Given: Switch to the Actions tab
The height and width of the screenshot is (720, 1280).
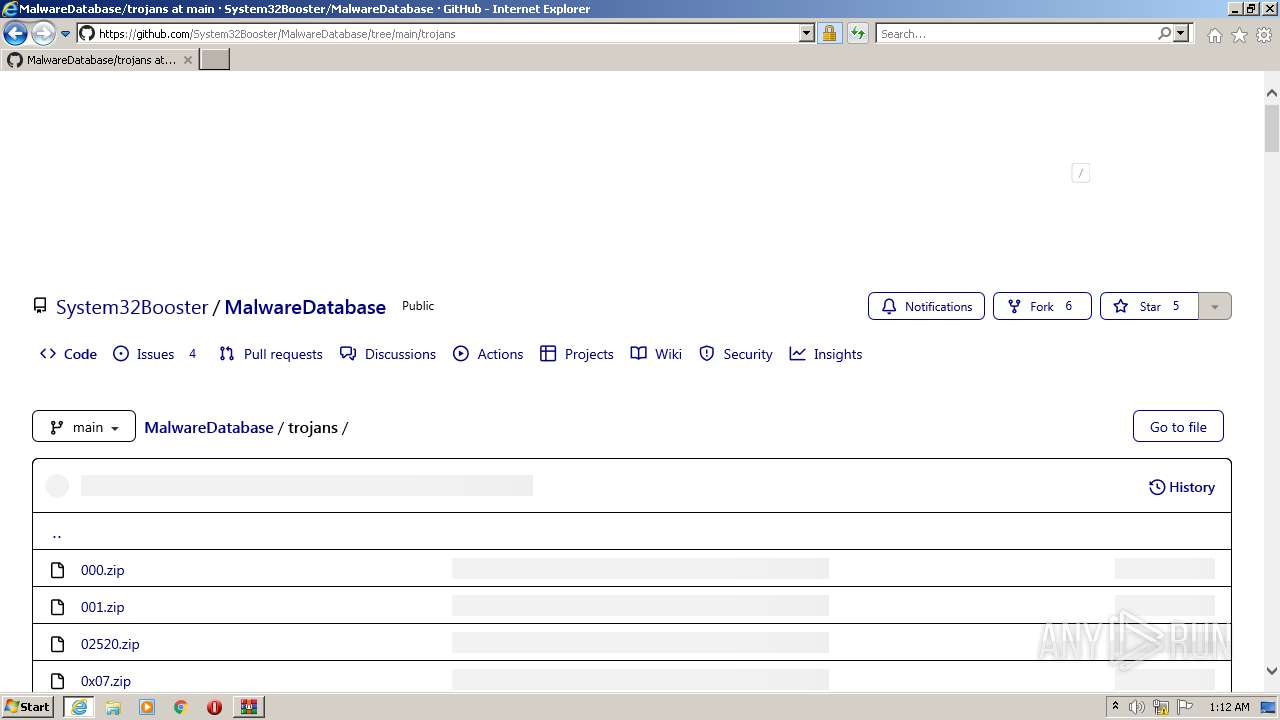Looking at the screenshot, I should [x=488, y=354].
